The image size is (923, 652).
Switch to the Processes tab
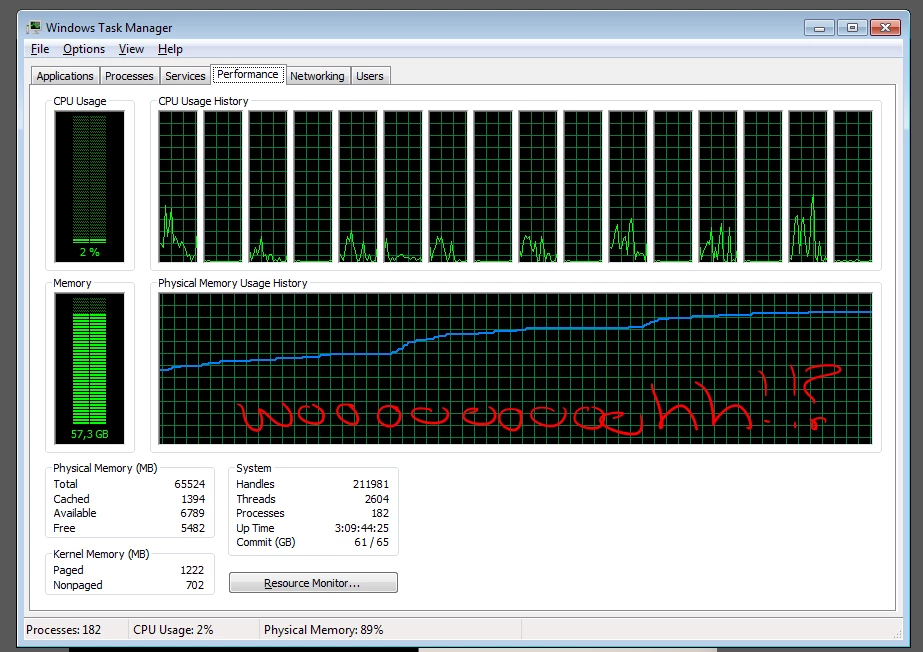pos(129,76)
